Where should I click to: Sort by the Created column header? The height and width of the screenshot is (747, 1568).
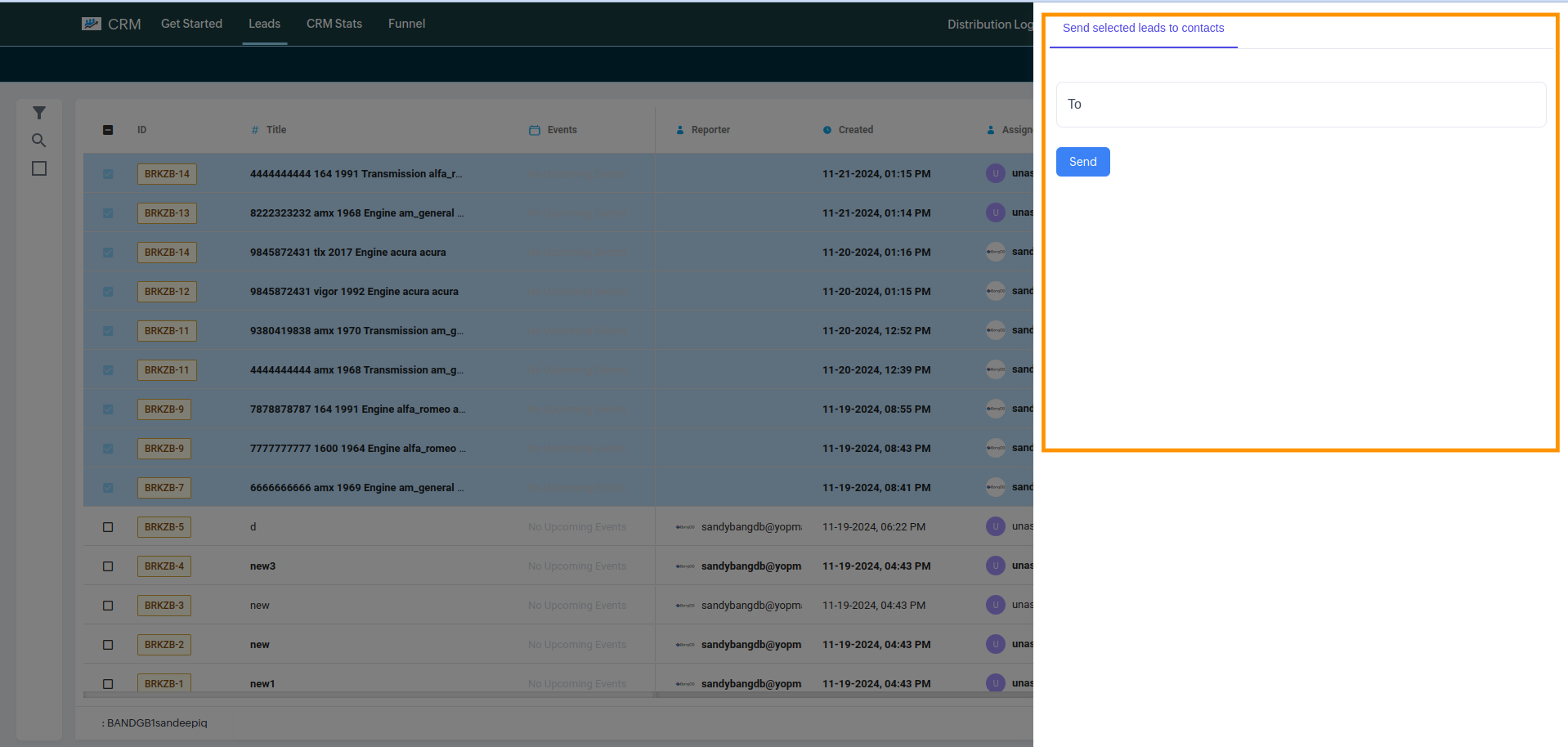point(855,130)
